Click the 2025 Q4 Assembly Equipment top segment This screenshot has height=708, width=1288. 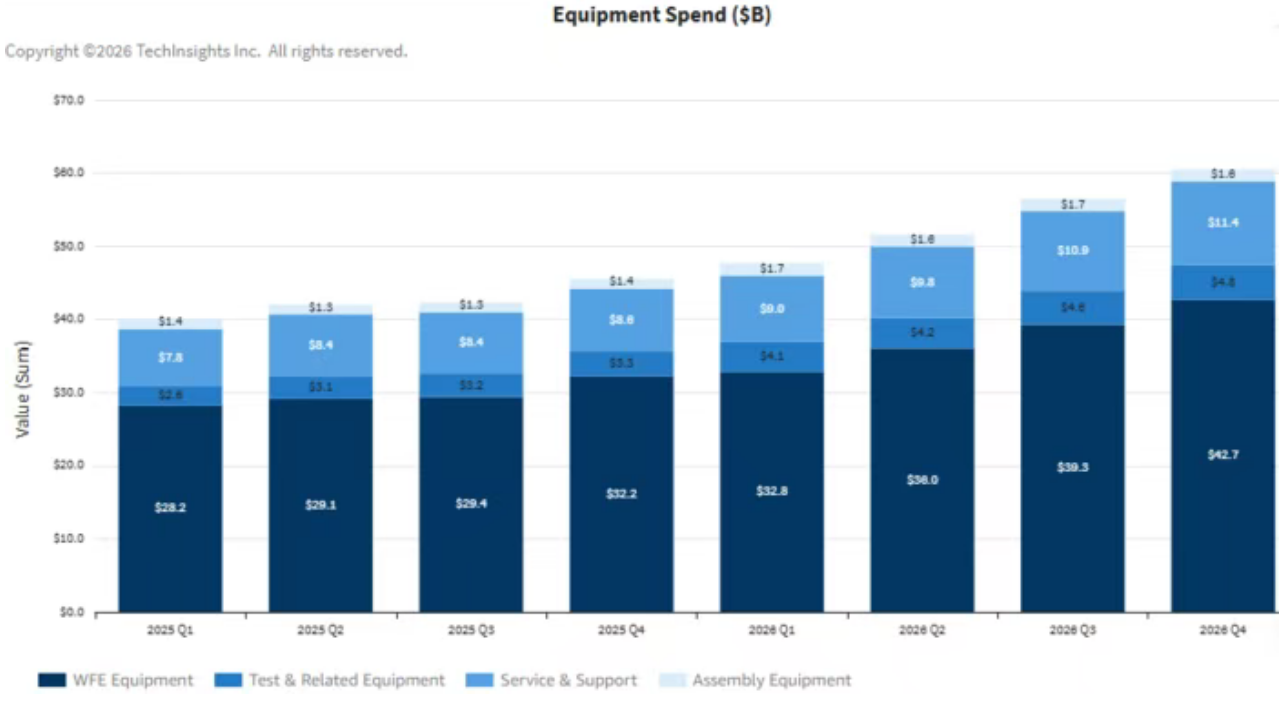coord(622,285)
